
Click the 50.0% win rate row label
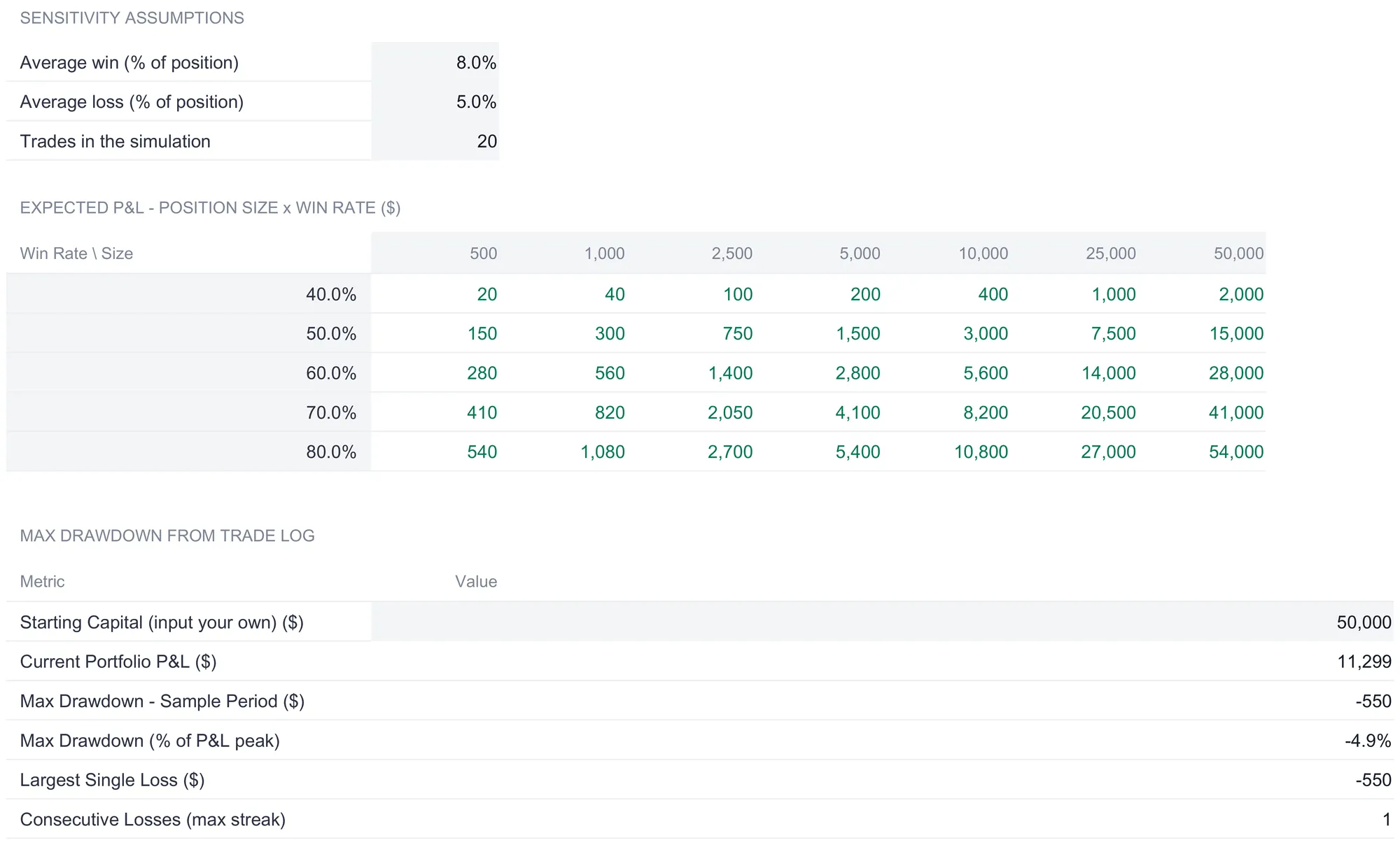[331, 333]
